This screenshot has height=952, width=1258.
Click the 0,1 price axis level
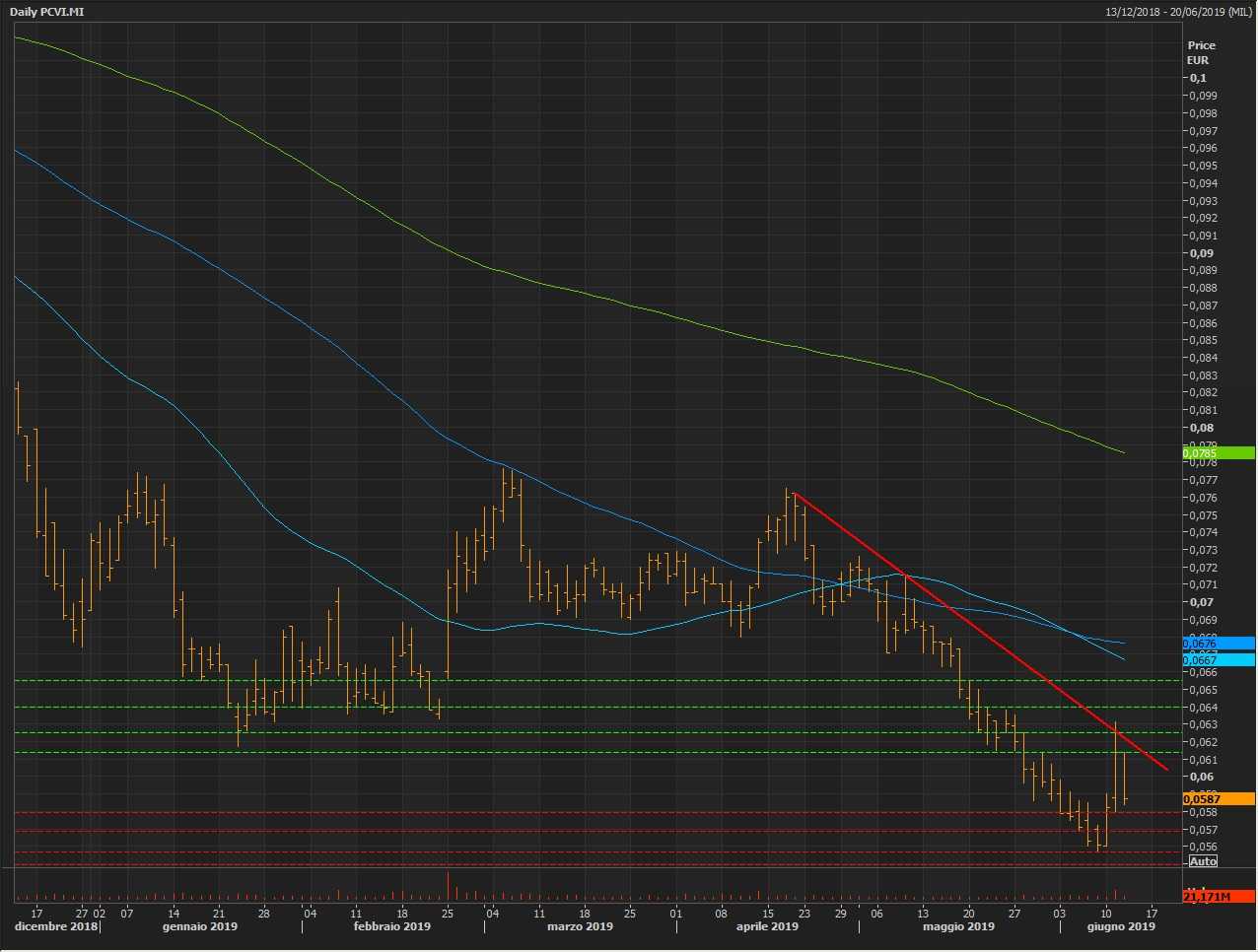pyautogui.click(x=1198, y=78)
